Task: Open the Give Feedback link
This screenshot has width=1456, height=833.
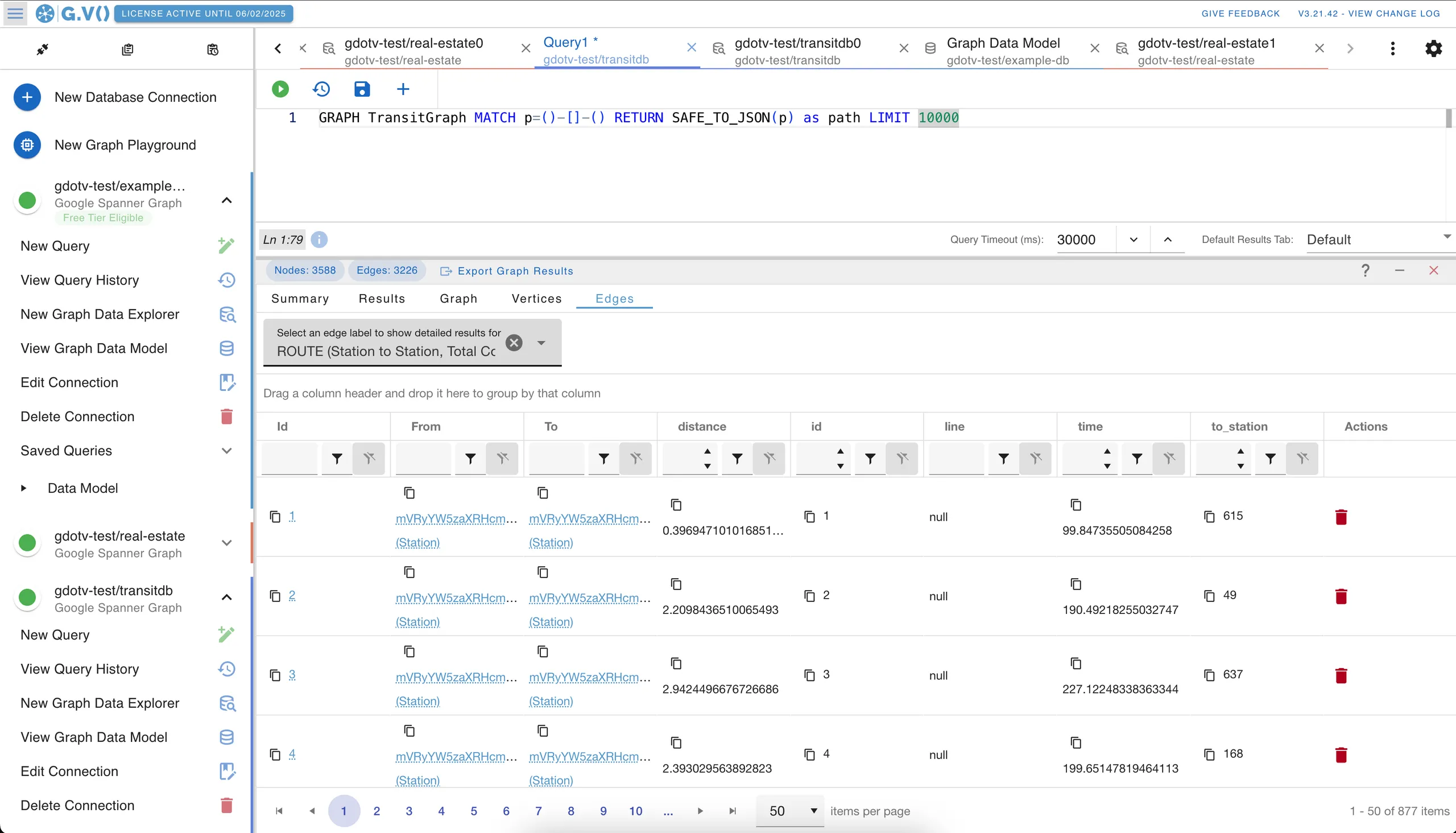Action: click(1240, 13)
